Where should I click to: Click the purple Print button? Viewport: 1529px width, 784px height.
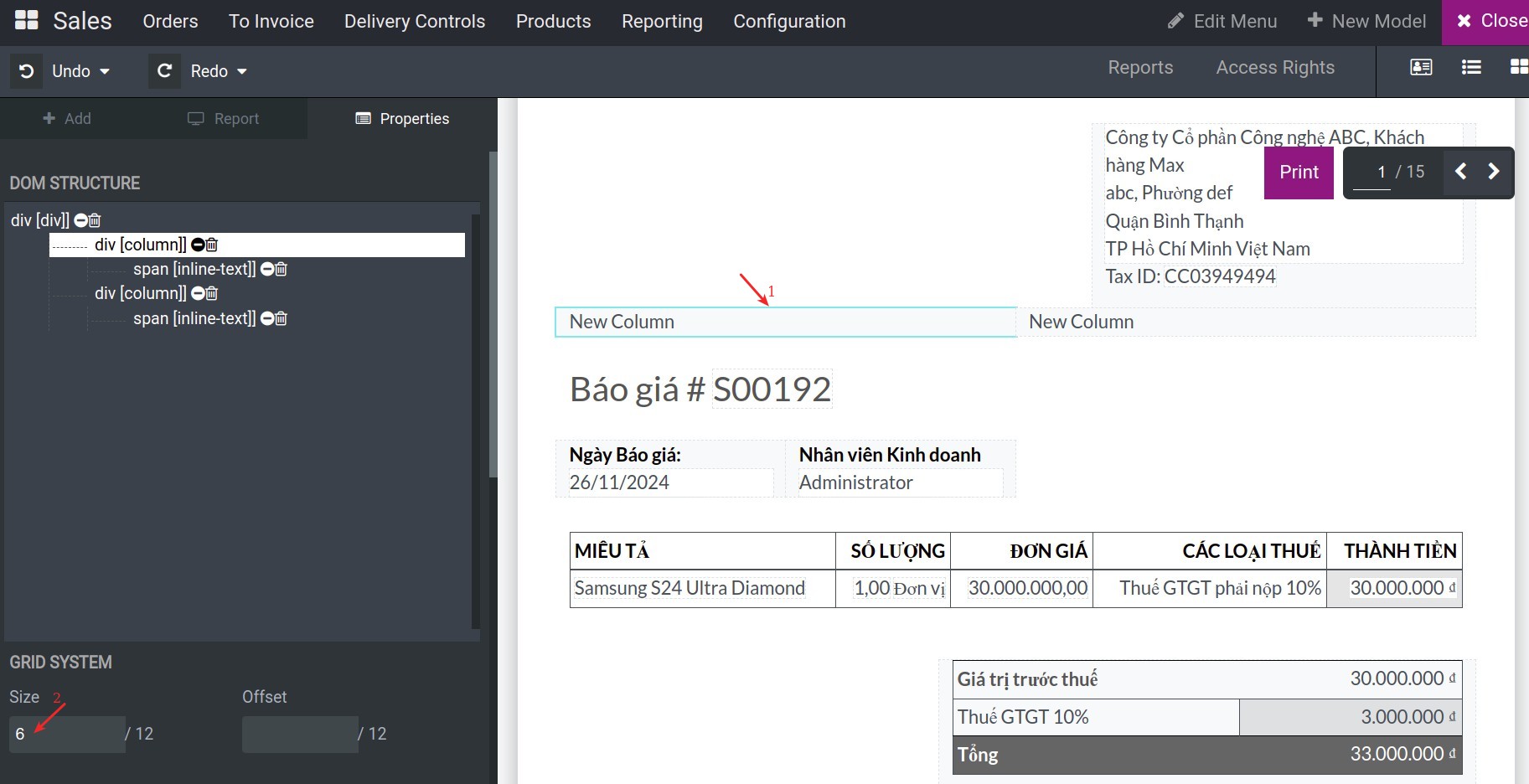(x=1299, y=173)
